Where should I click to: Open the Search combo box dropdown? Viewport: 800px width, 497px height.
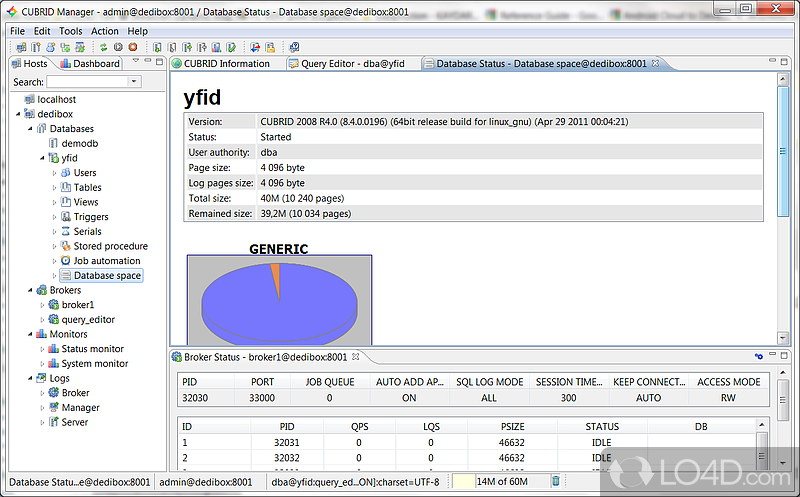[x=133, y=82]
